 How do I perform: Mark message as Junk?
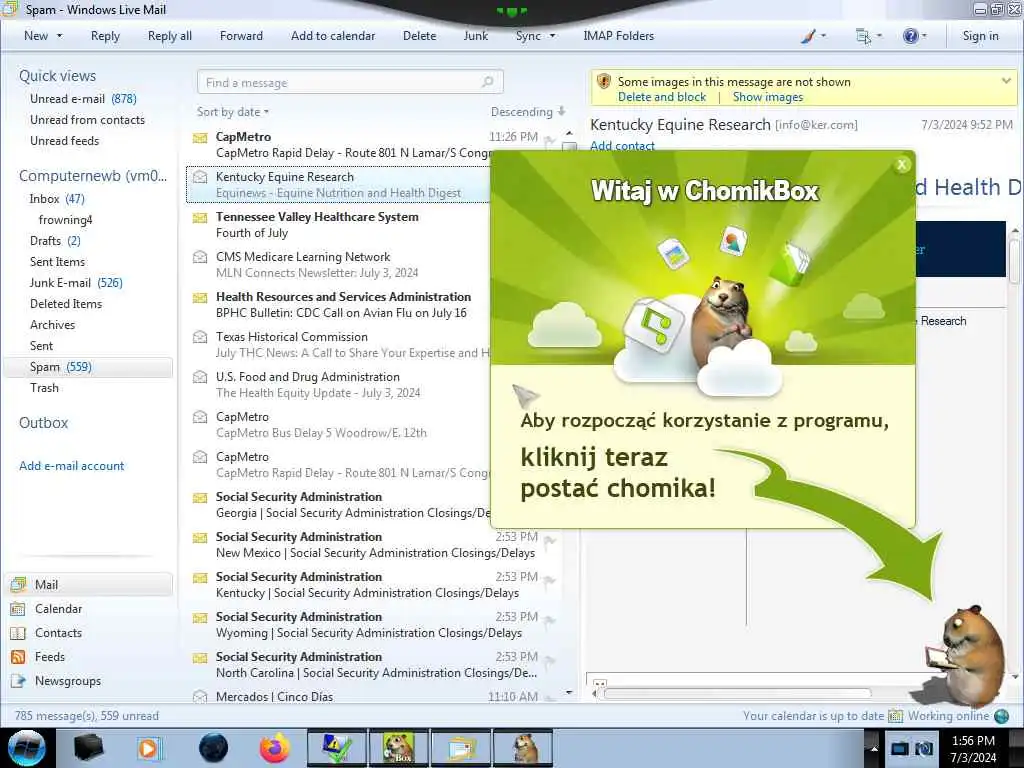[475, 36]
